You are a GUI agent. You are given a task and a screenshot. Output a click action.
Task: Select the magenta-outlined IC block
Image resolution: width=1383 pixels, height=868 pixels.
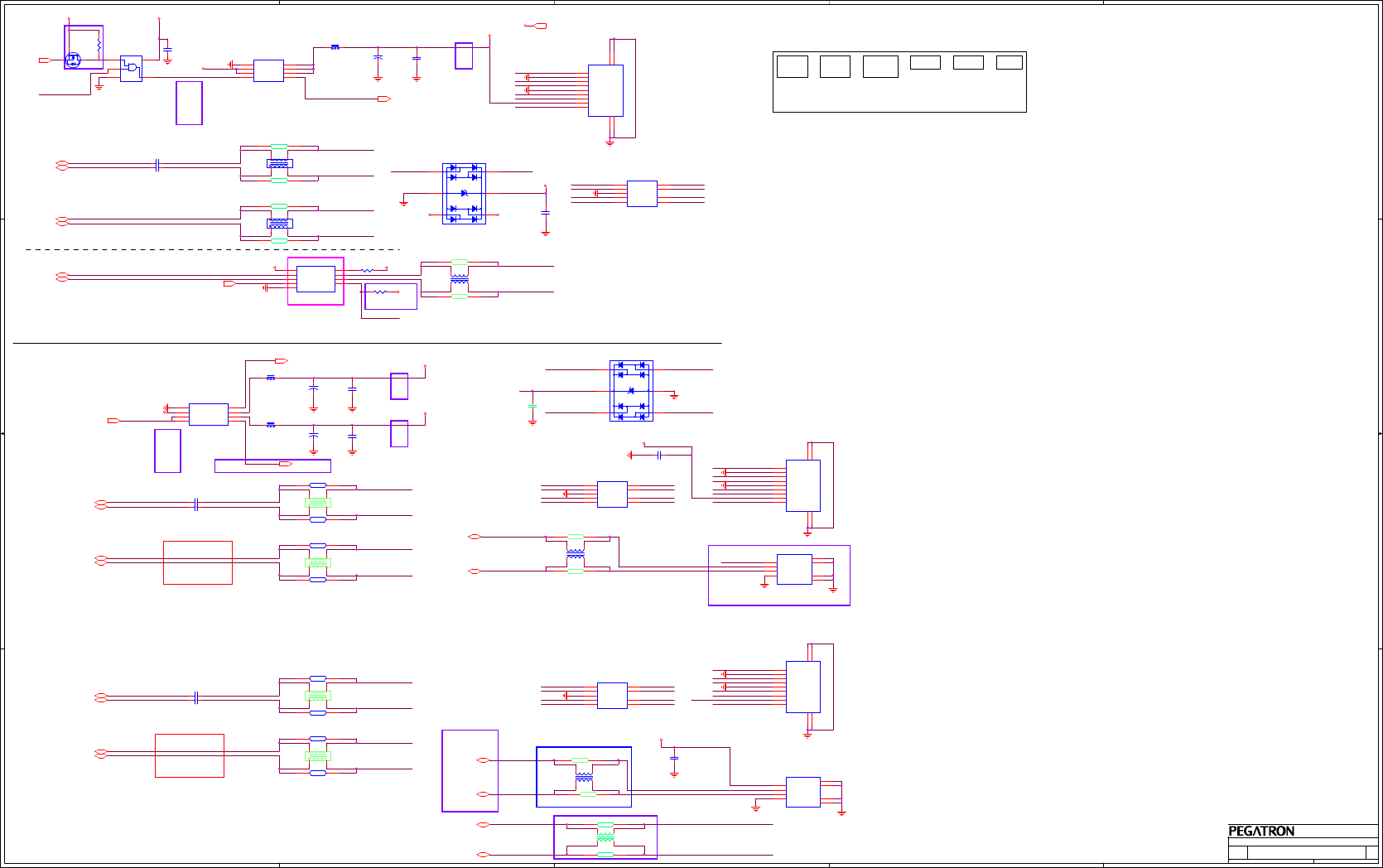click(316, 281)
